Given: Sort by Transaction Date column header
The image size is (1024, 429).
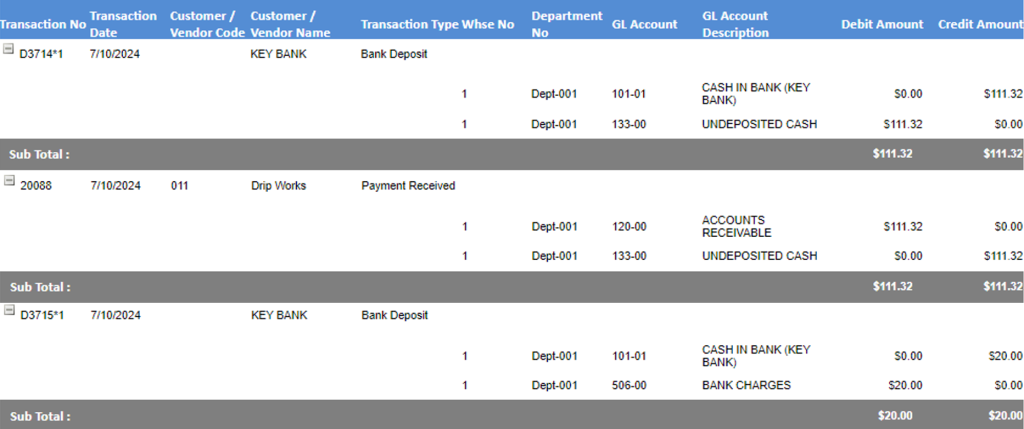Looking at the screenshot, I should (123, 24).
